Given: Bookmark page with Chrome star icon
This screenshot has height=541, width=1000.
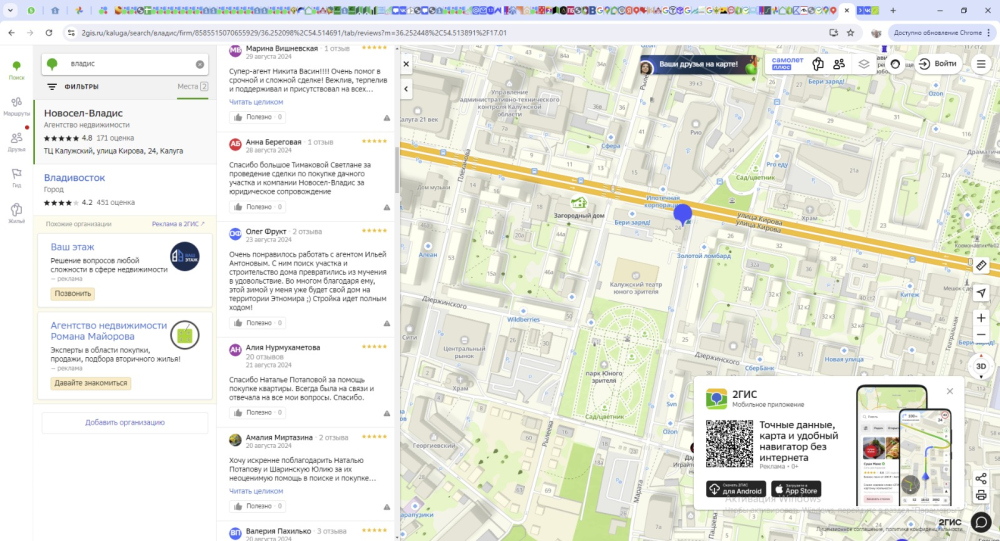Looking at the screenshot, I should point(850,33).
